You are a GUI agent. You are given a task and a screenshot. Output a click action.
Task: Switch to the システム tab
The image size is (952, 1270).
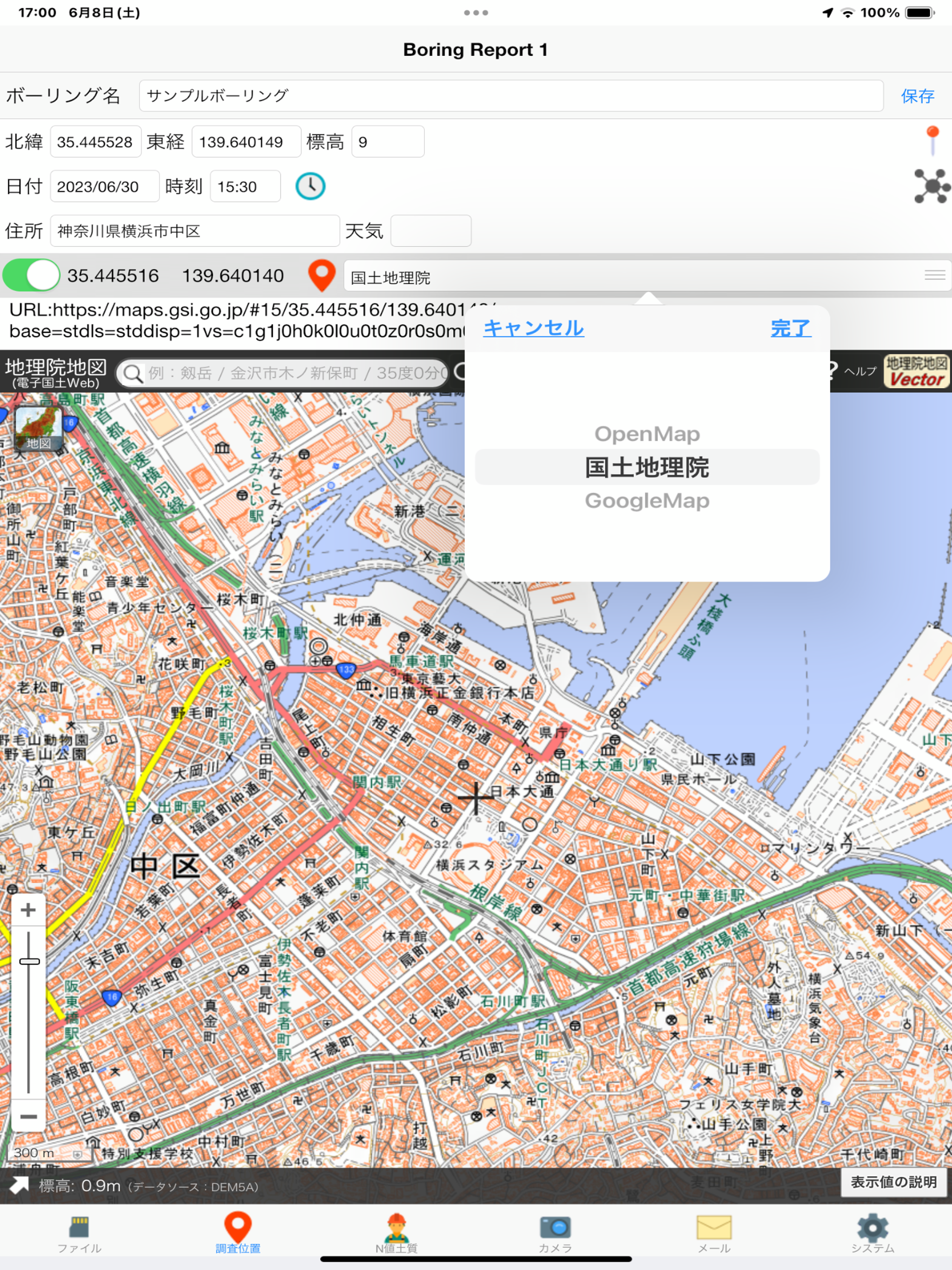tap(872, 1234)
